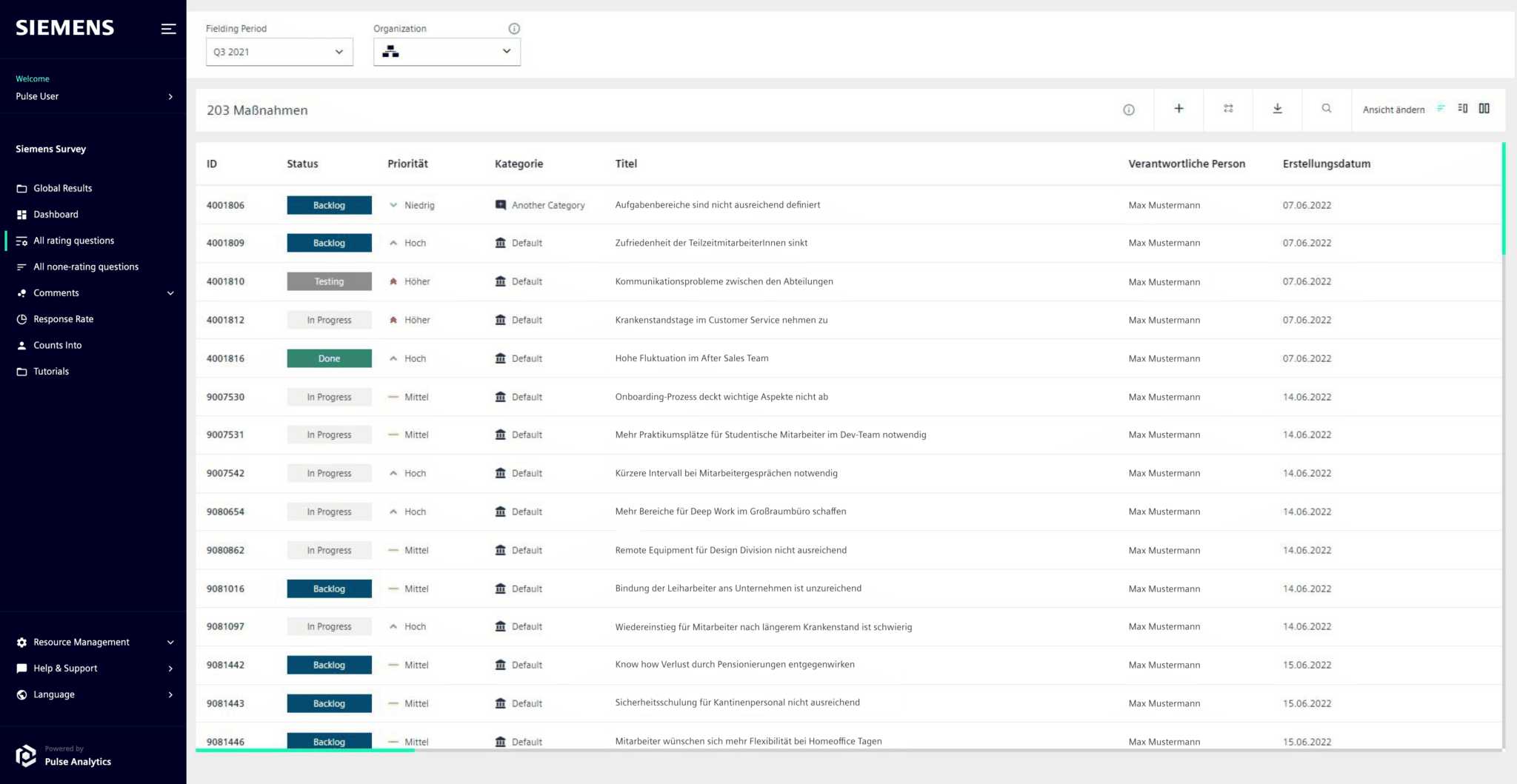Viewport: 1517px width, 784px height.
Task: Switch to the list view layout
Action: pos(1441,109)
